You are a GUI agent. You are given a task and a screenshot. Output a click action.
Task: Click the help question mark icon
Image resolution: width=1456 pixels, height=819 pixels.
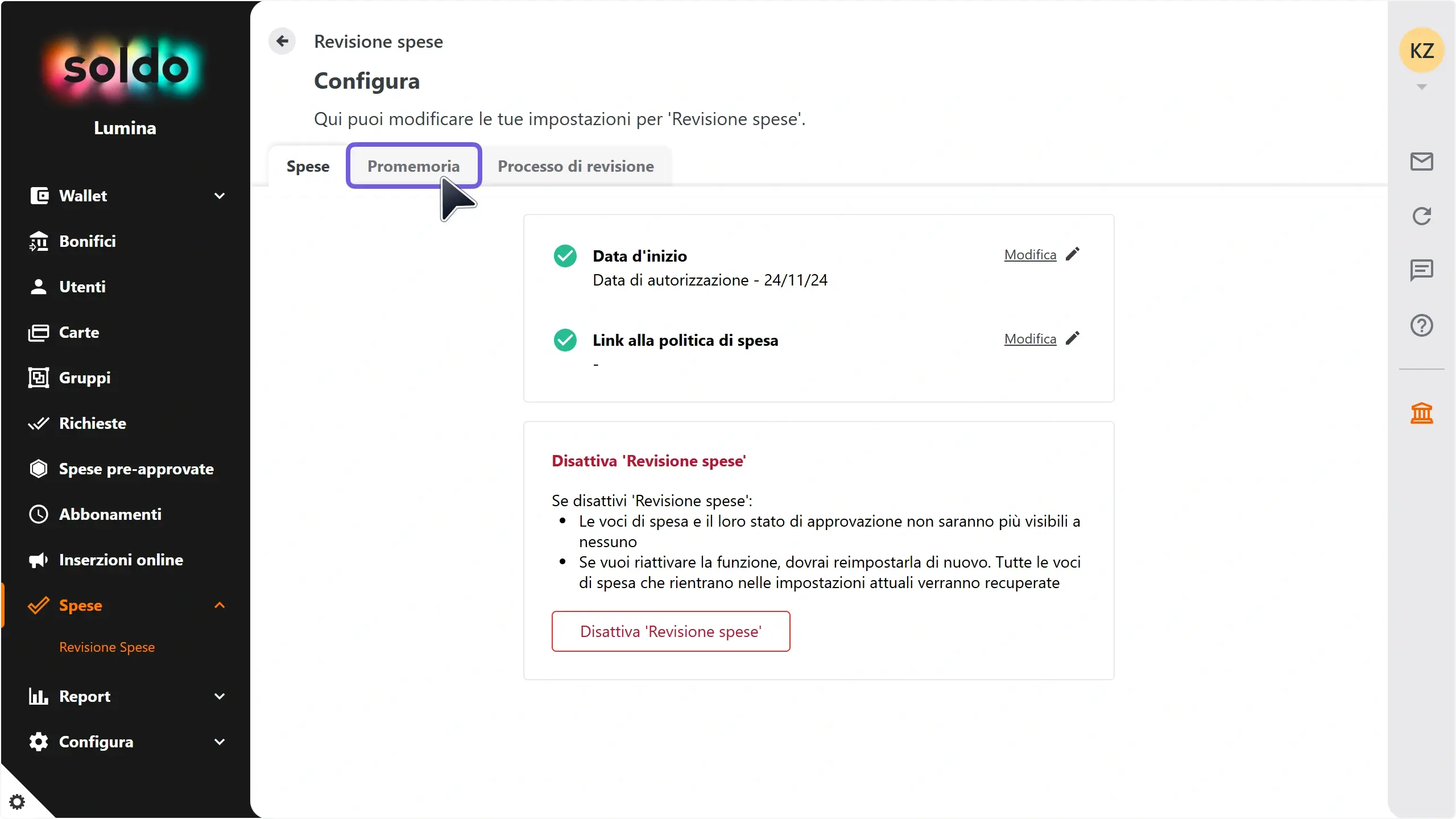point(1421,325)
